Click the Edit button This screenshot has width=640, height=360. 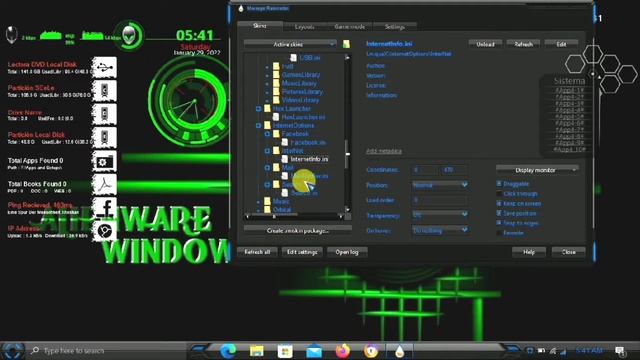point(561,44)
